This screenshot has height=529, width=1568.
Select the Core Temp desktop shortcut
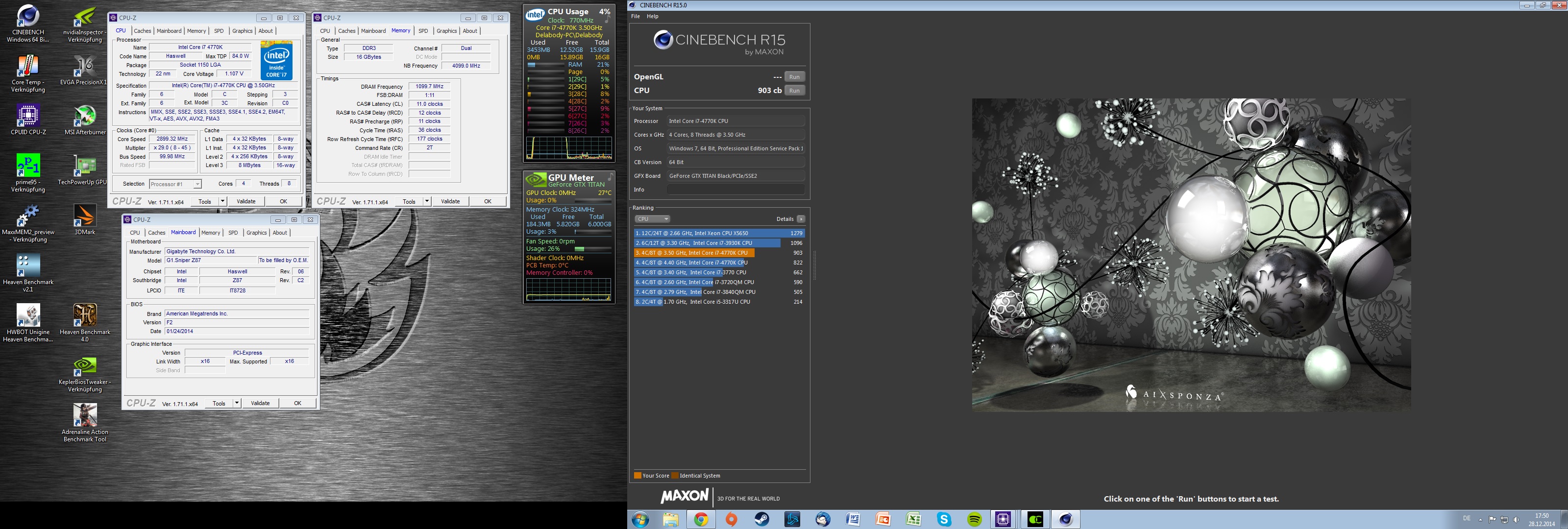(x=28, y=73)
